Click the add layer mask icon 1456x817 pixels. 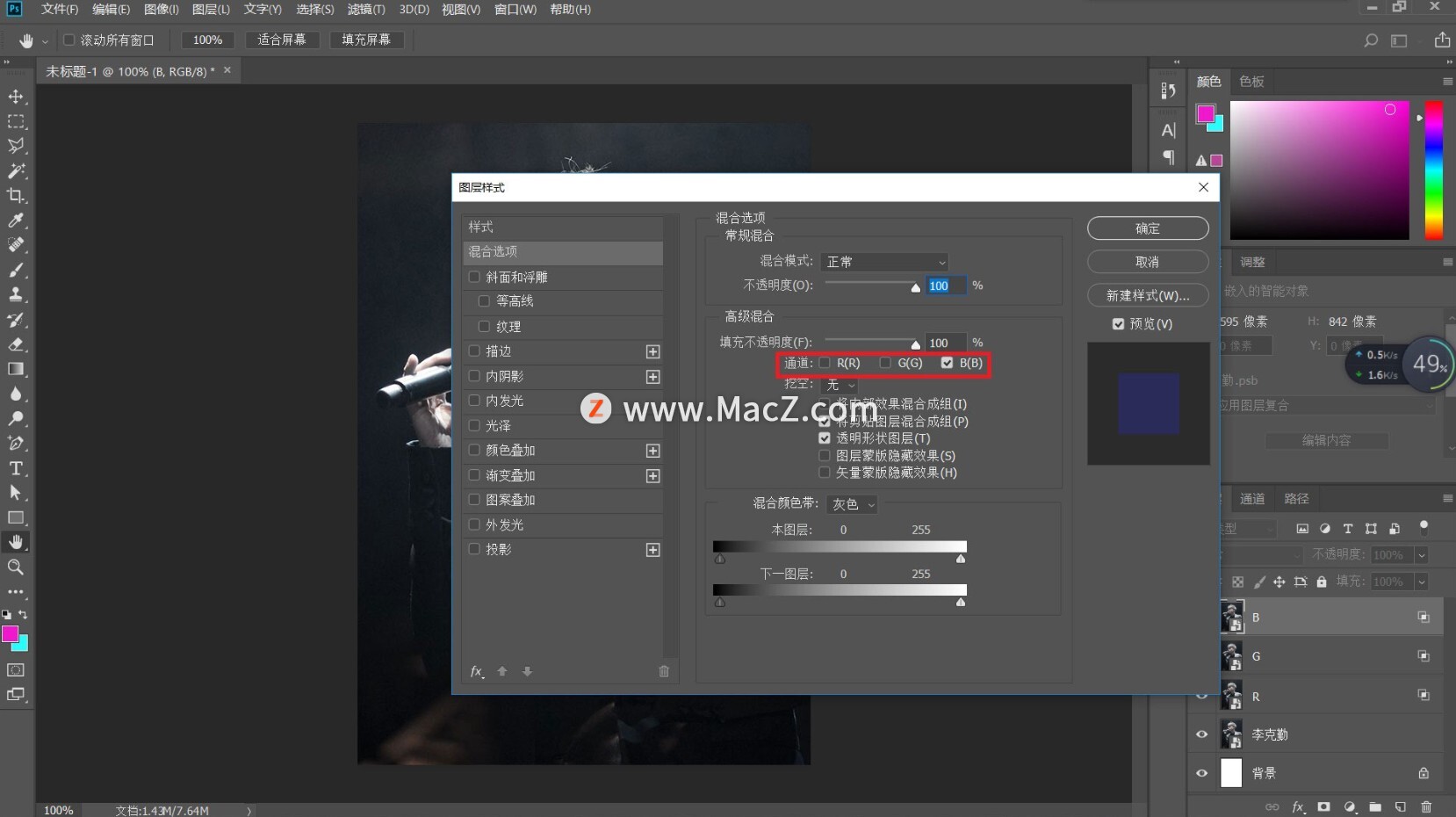pos(1323,806)
